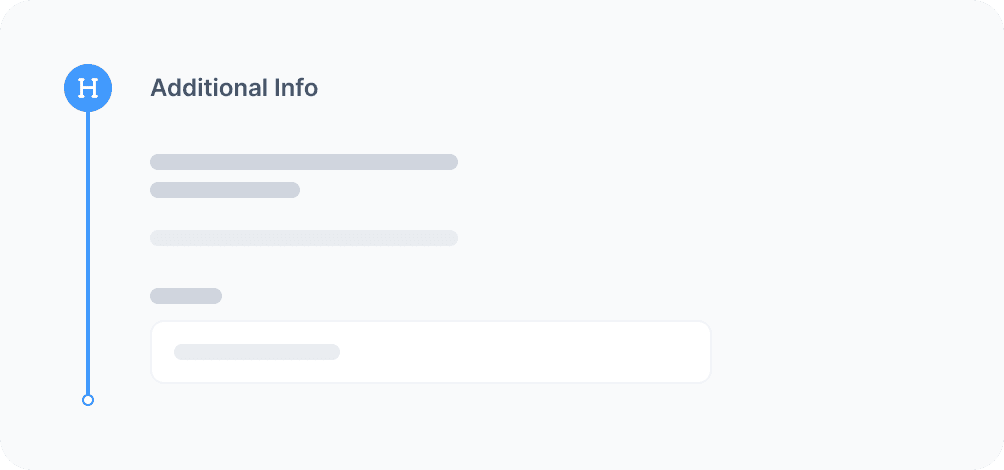This screenshot has width=1004, height=470.
Task: Click the placeholder text inside the input box
Action: (257, 352)
